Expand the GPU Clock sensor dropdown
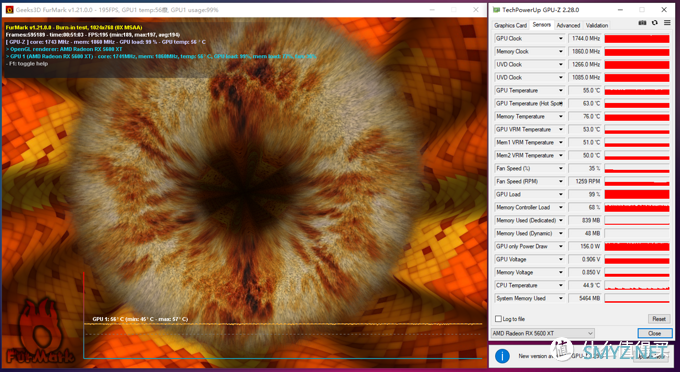This screenshot has width=680, height=372. pyautogui.click(x=560, y=39)
